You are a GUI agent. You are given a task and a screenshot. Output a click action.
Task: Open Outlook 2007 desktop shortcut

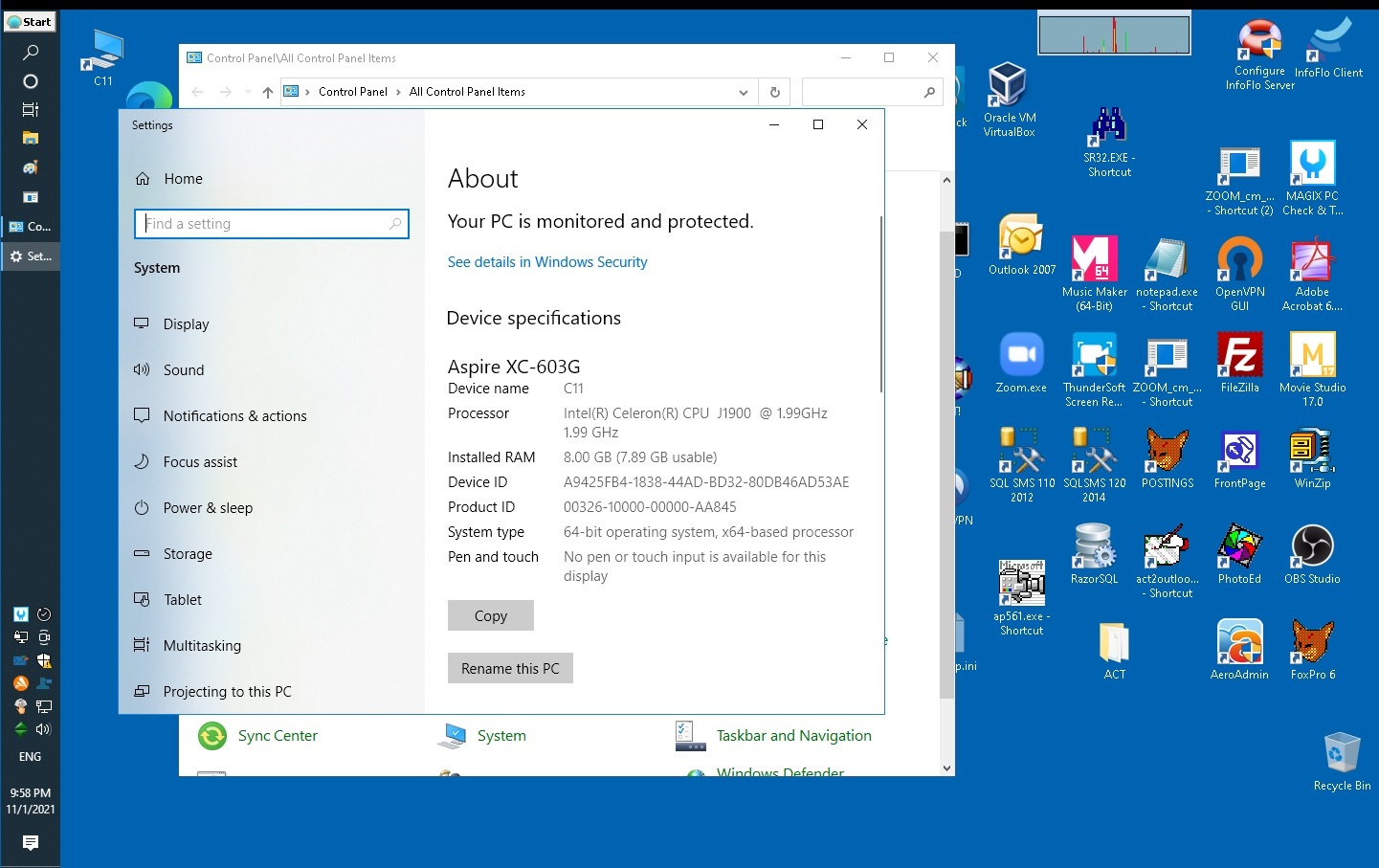tap(1021, 244)
